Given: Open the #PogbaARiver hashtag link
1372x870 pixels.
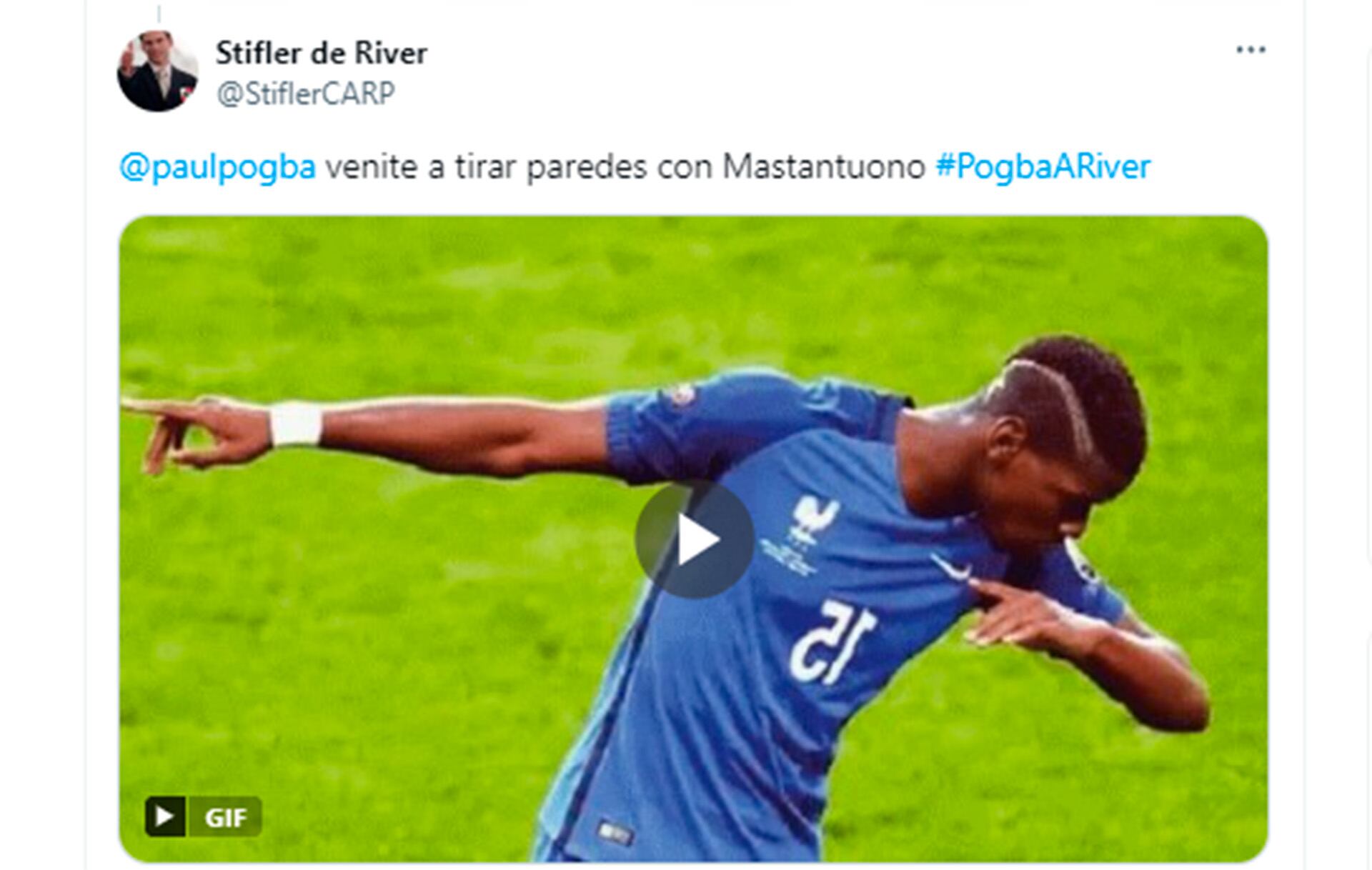Looking at the screenshot, I should click(x=1043, y=167).
